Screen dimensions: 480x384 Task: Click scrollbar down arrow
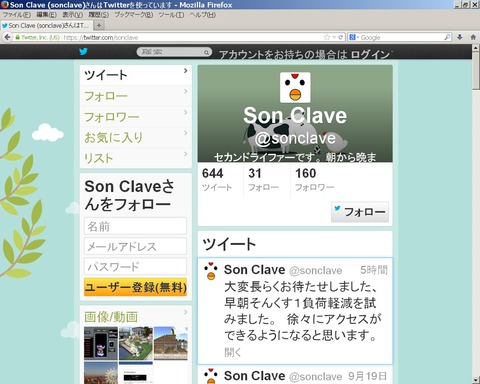click(x=476, y=380)
